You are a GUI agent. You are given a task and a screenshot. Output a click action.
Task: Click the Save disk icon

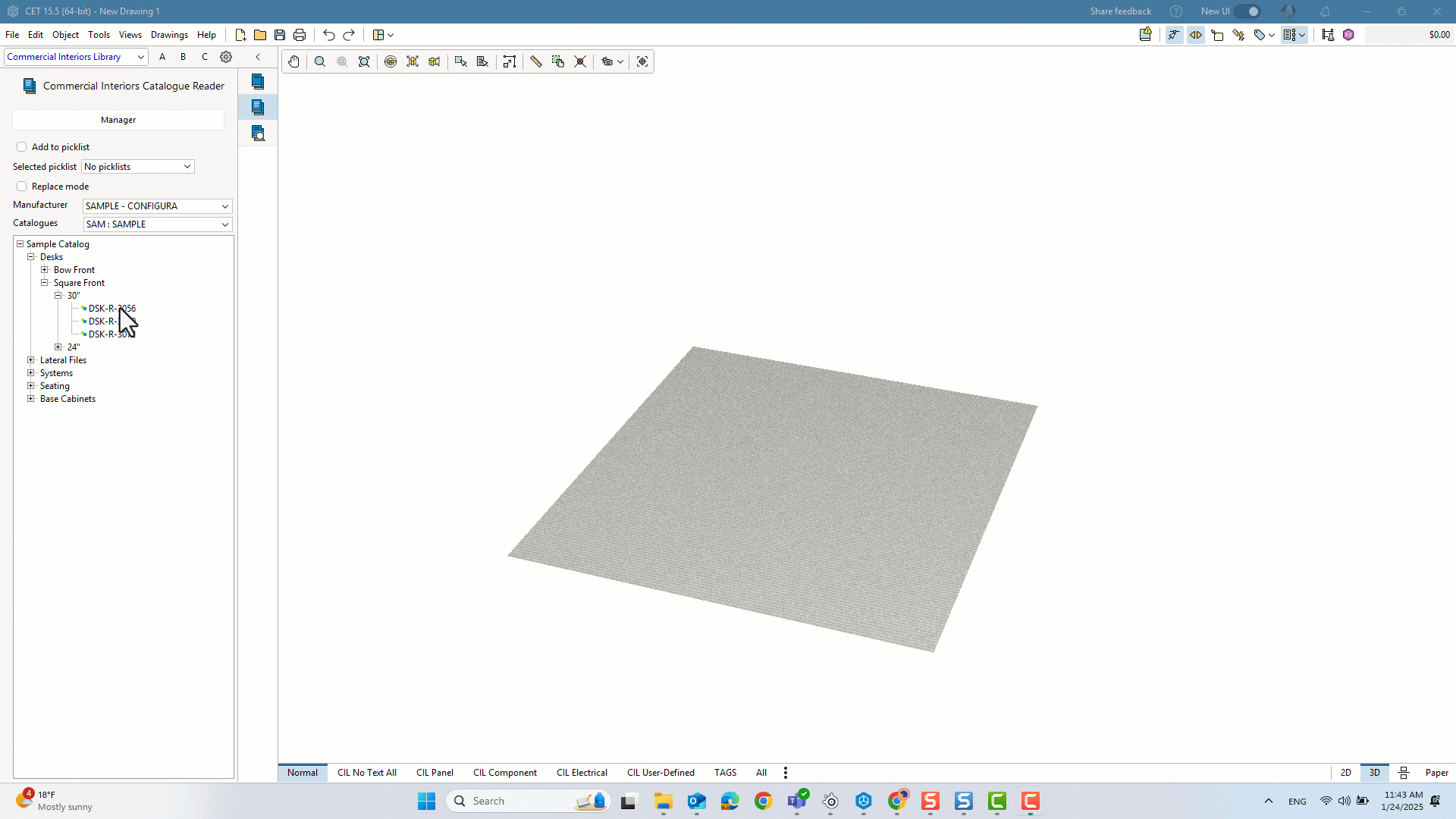[280, 35]
